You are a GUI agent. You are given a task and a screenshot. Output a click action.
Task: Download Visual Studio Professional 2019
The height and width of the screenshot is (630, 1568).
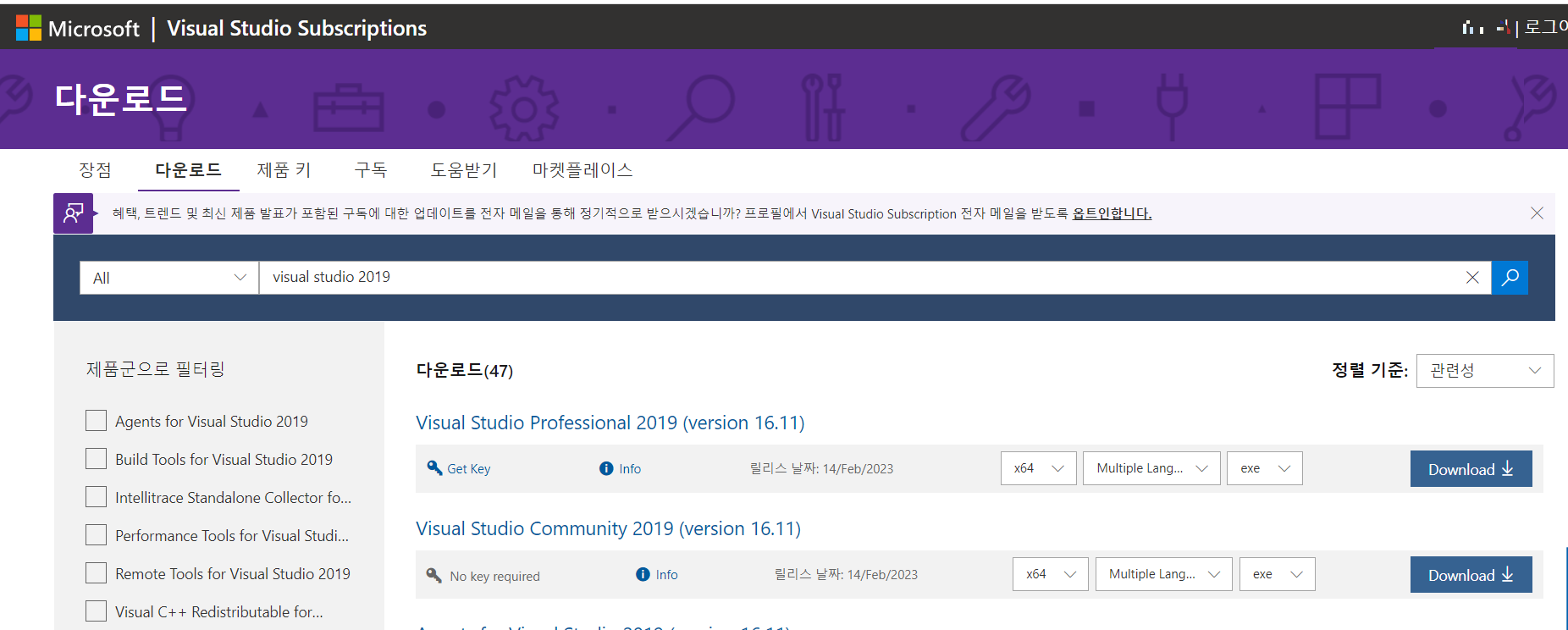point(1471,469)
